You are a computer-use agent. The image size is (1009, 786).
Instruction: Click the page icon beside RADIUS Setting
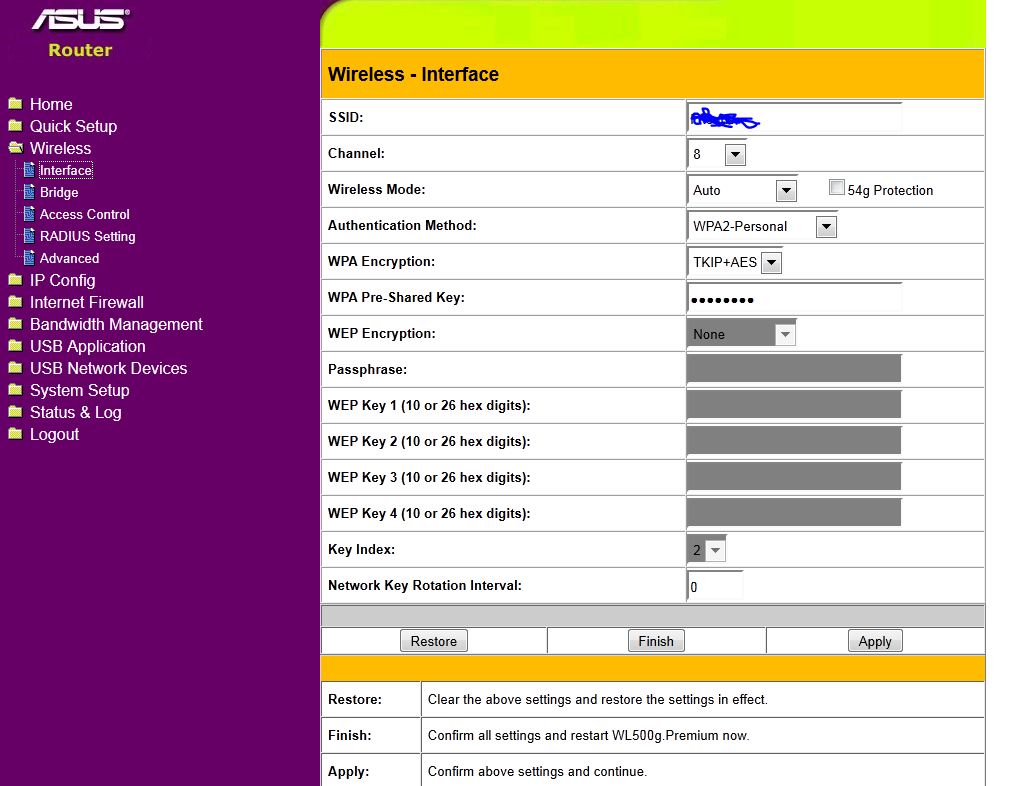click(x=29, y=236)
